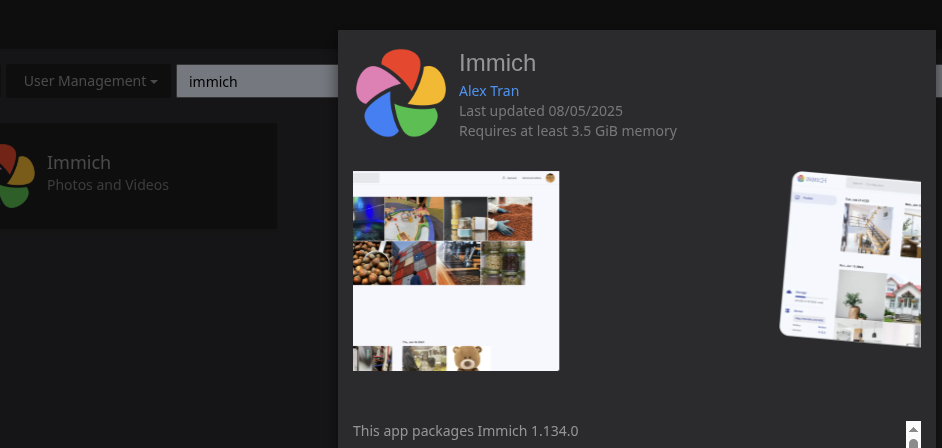Click the teddy bear photo in the first screenshot

(x=467, y=358)
